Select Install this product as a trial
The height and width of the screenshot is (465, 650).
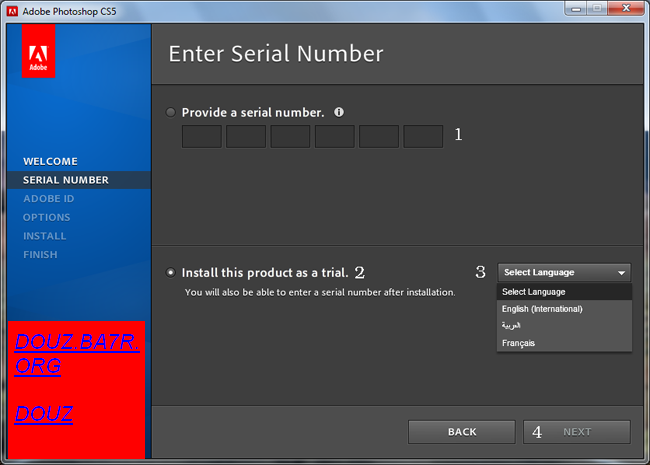(x=170, y=273)
